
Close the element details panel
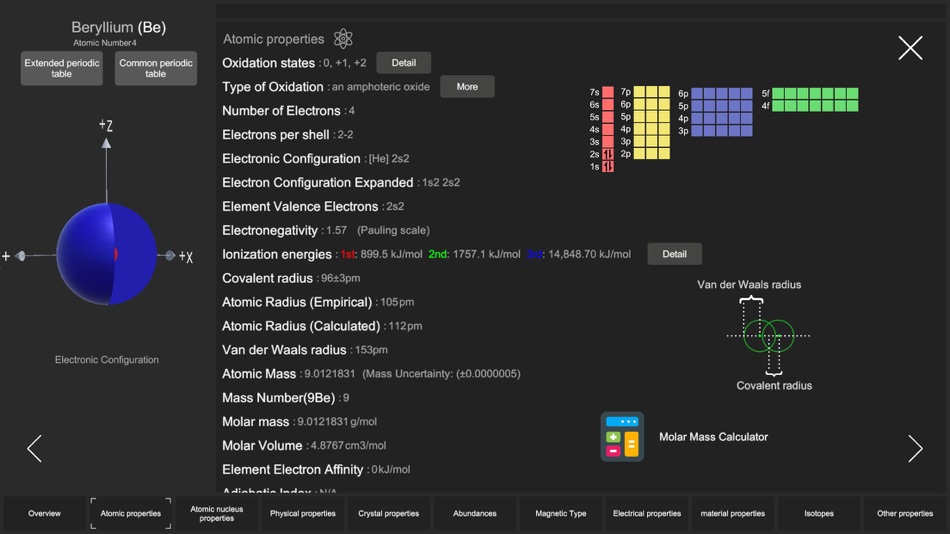(x=910, y=48)
